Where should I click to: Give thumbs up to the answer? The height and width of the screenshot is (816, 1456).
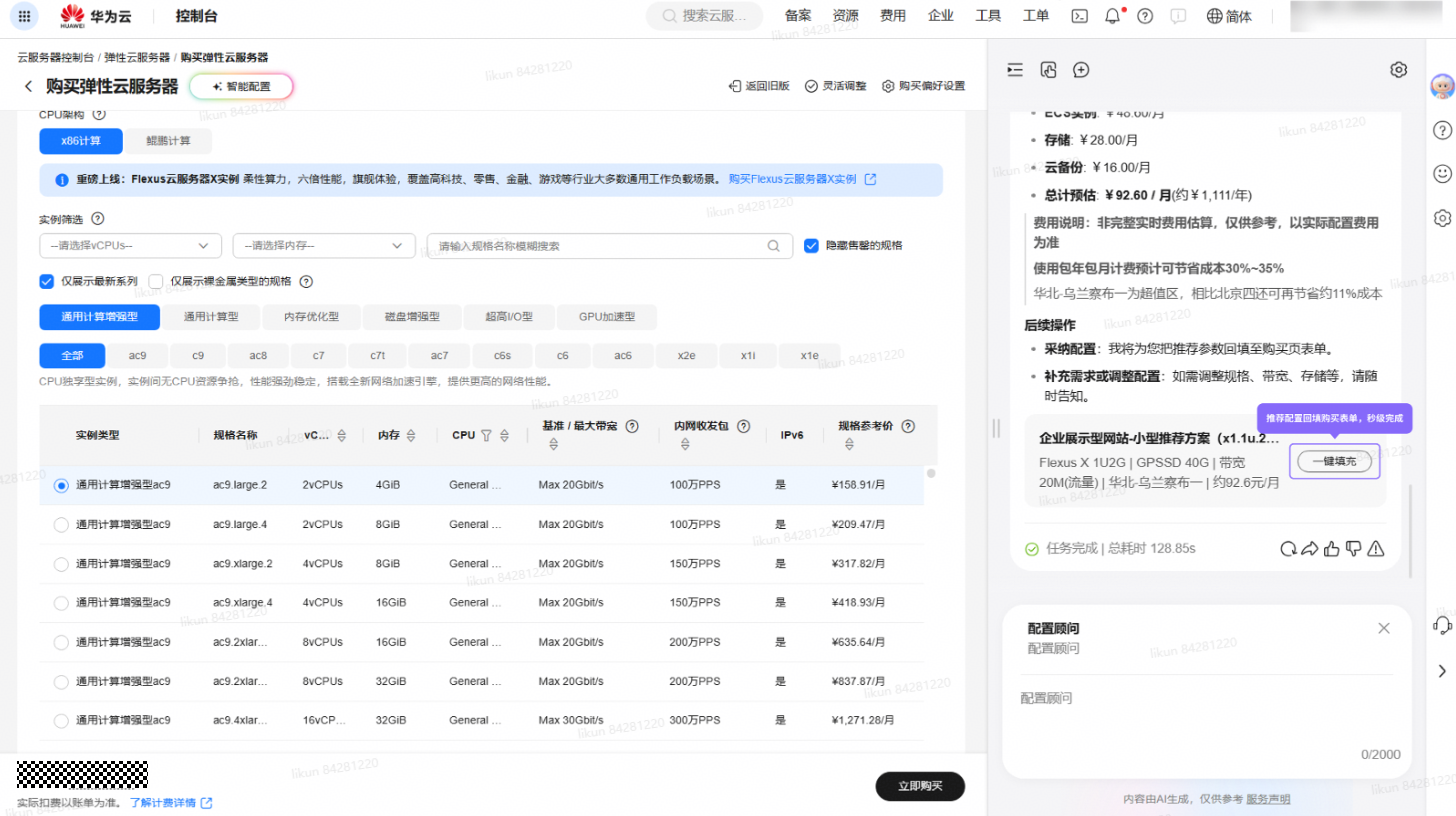point(1331,548)
